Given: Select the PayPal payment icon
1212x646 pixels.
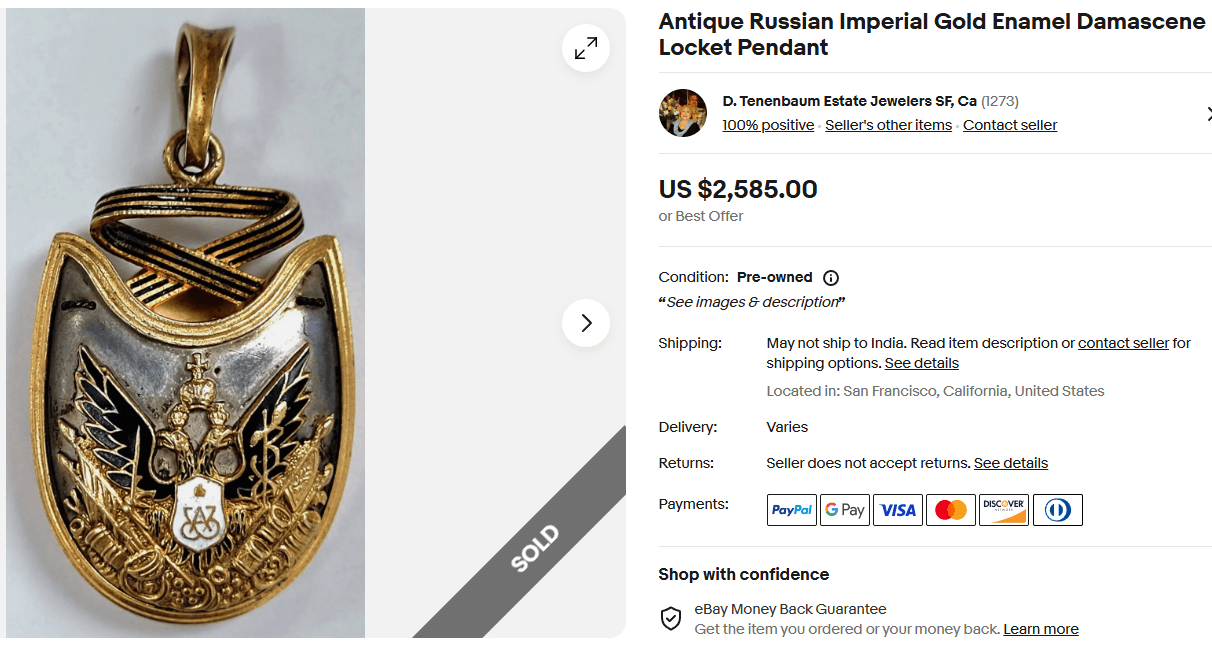Looking at the screenshot, I should [791, 509].
